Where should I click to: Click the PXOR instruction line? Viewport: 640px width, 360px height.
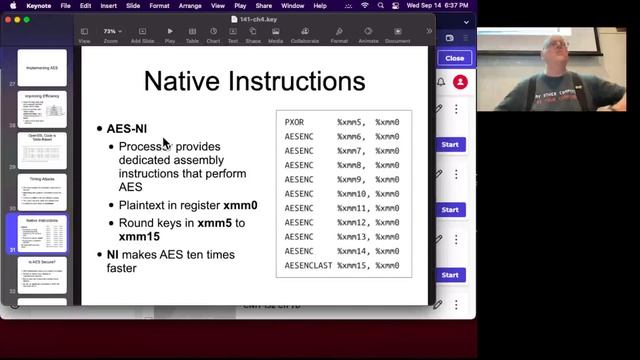click(342, 122)
